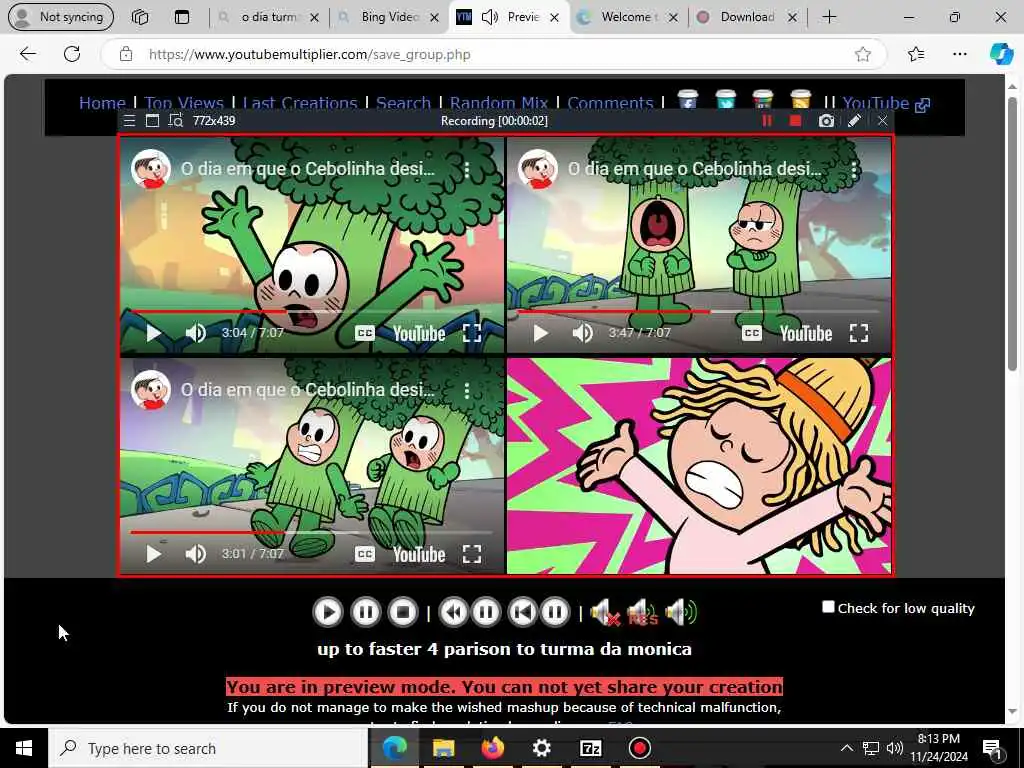This screenshot has width=1024, height=768.
Task: Open the Comments link
Action: 610,103
